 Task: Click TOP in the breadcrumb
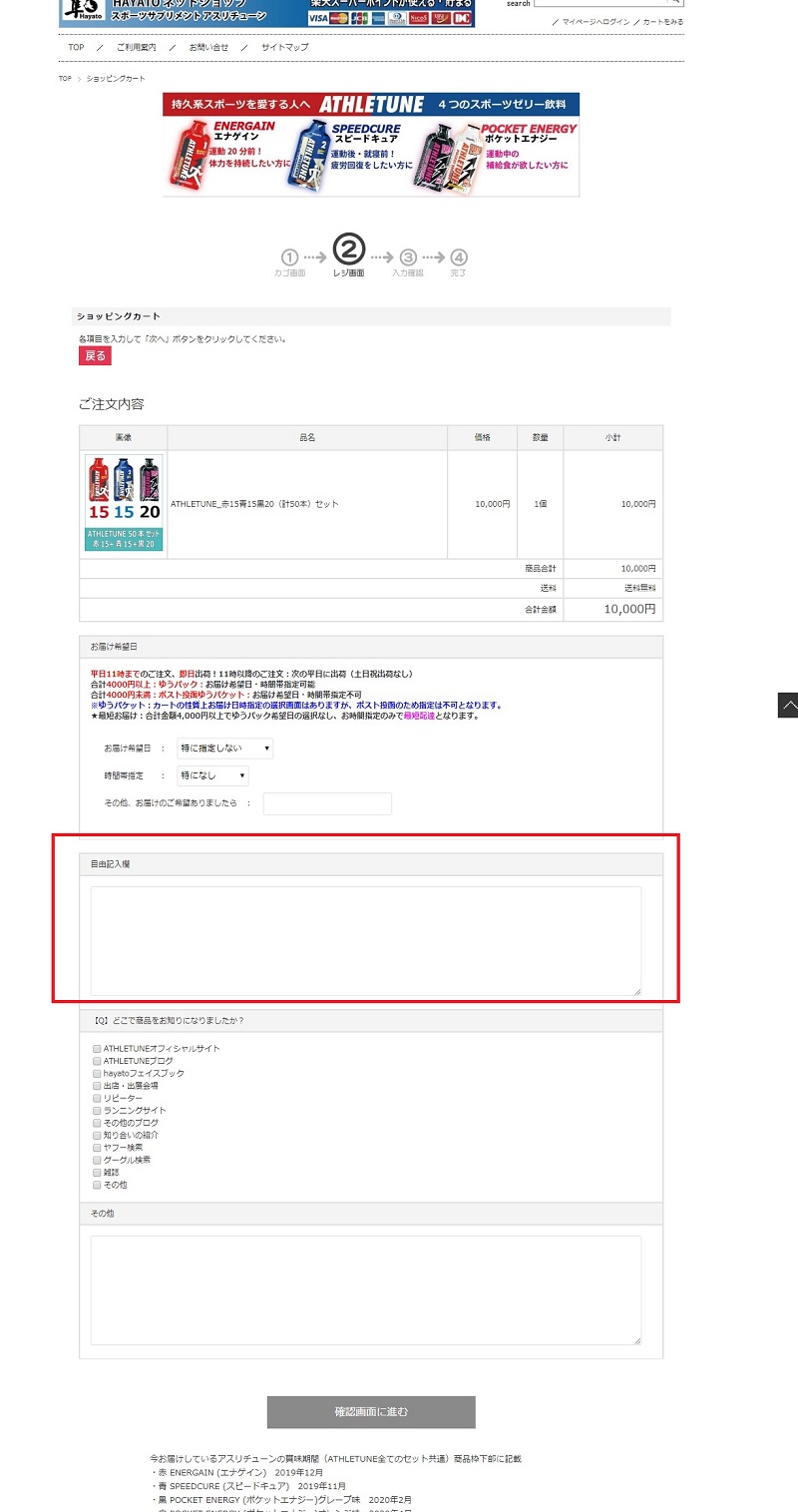coord(65,78)
